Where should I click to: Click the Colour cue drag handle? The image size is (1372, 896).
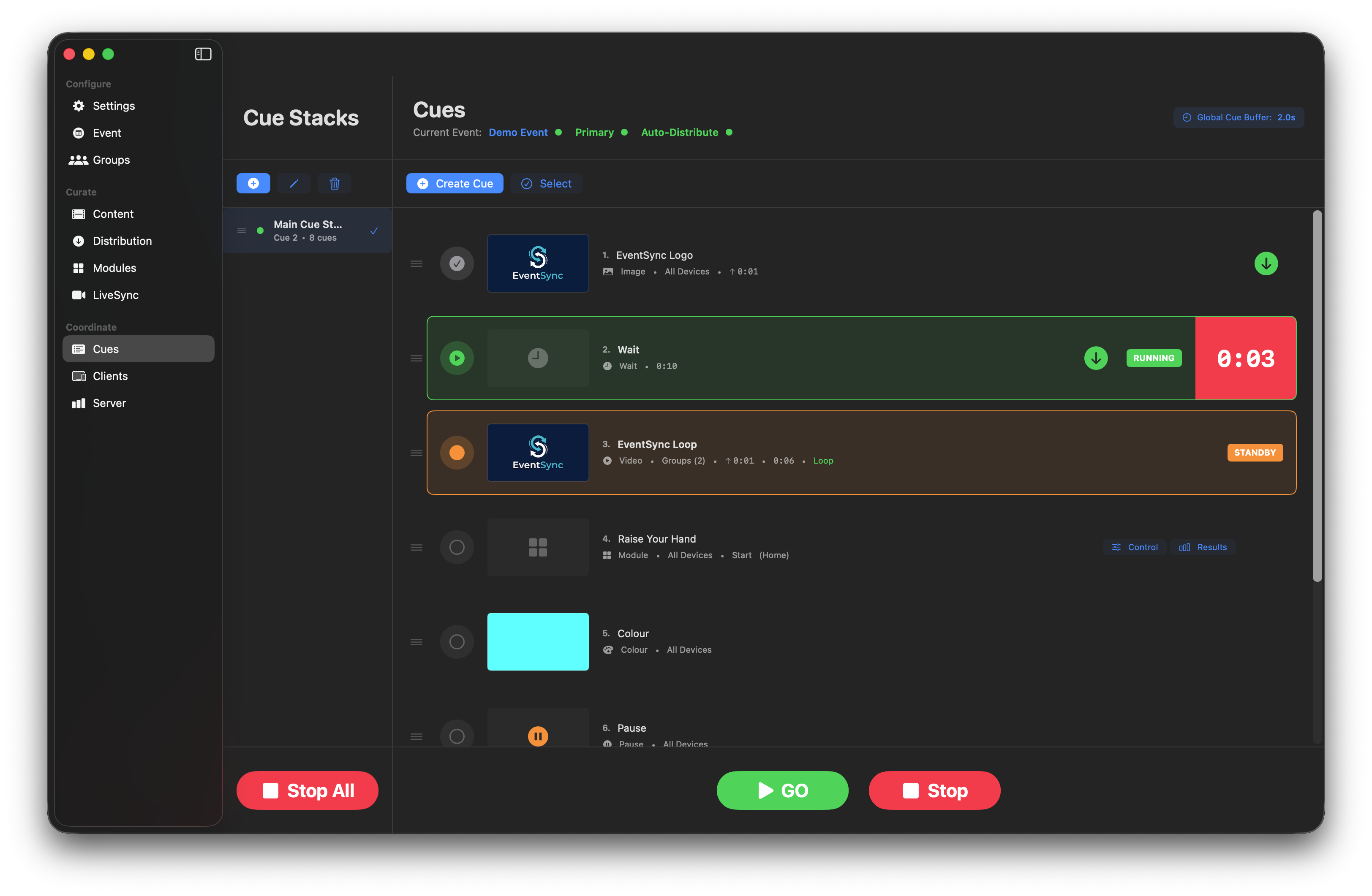click(416, 642)
